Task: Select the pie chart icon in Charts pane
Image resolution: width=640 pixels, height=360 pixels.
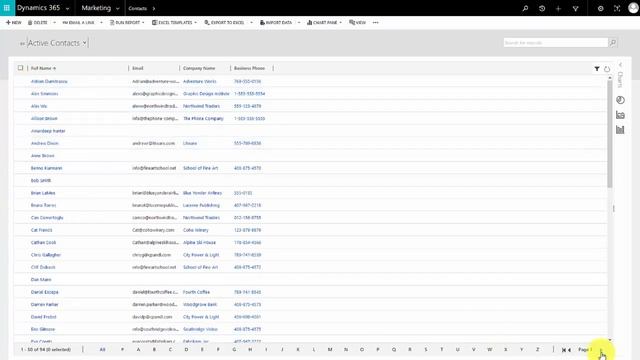Action: [x=620, y=100]
